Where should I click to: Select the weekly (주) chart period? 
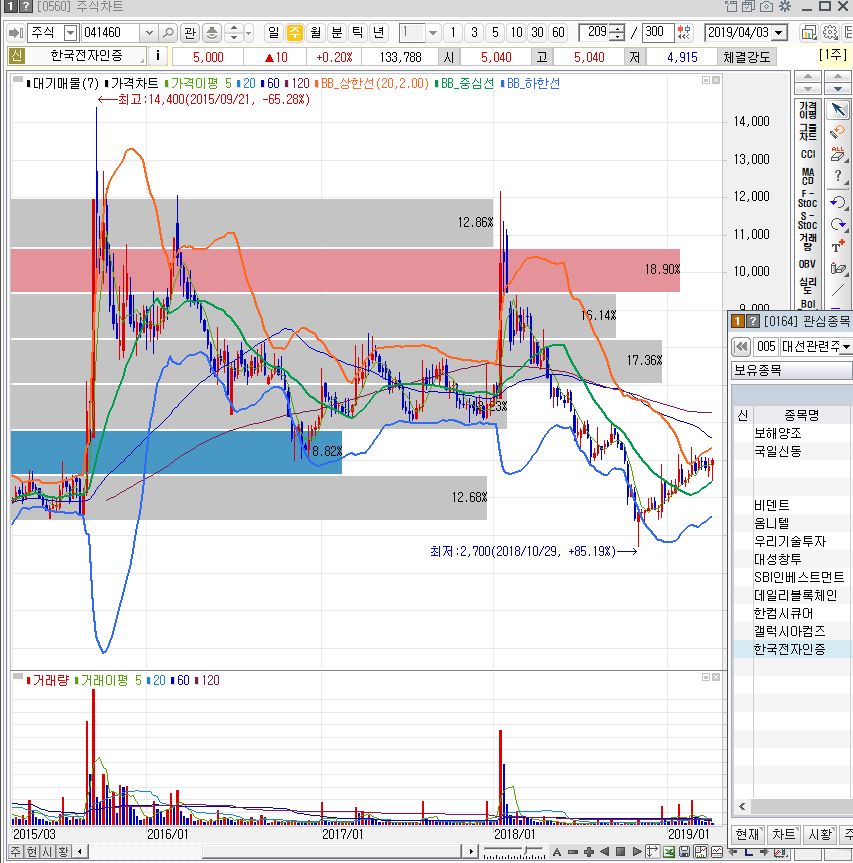[x=294, y=32]
